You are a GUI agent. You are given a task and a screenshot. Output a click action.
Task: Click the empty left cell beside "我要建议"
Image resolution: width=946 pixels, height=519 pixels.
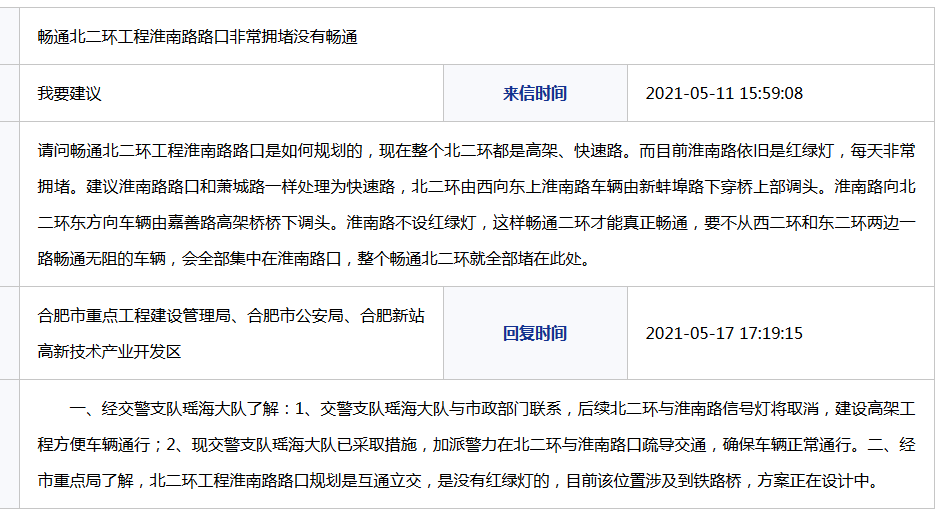(10, 93)
